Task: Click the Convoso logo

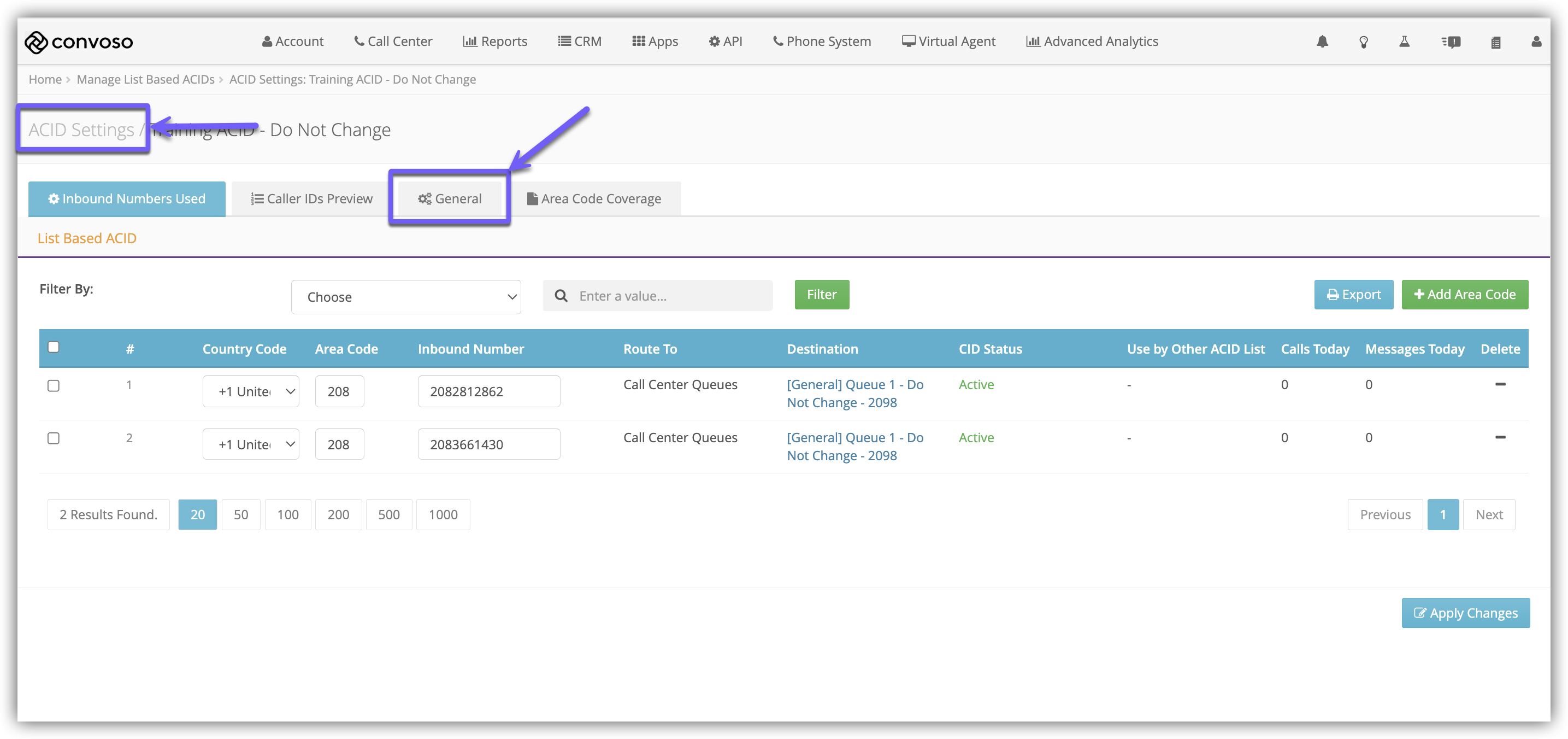Action: [79, 42]
